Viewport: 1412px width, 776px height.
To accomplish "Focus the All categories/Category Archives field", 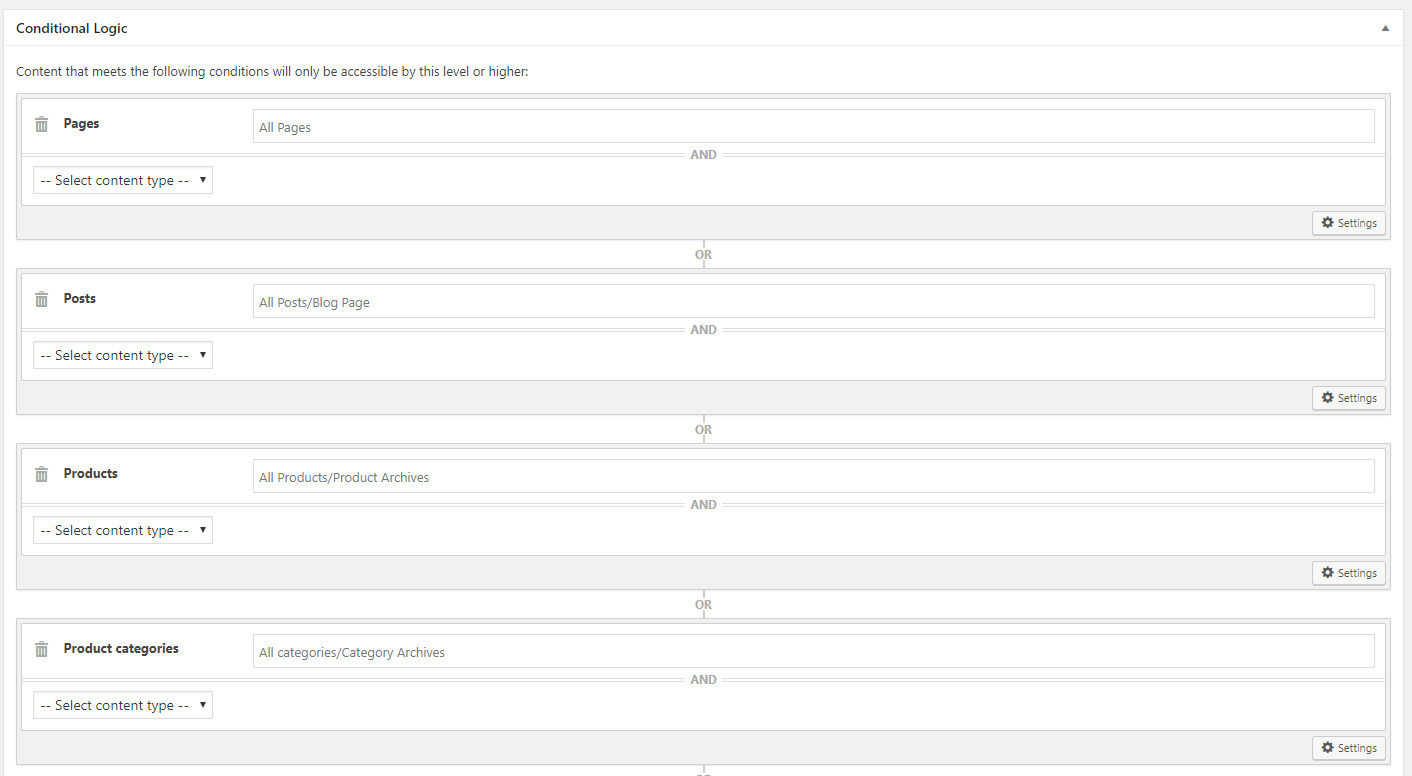I will [x=813, y=651].
